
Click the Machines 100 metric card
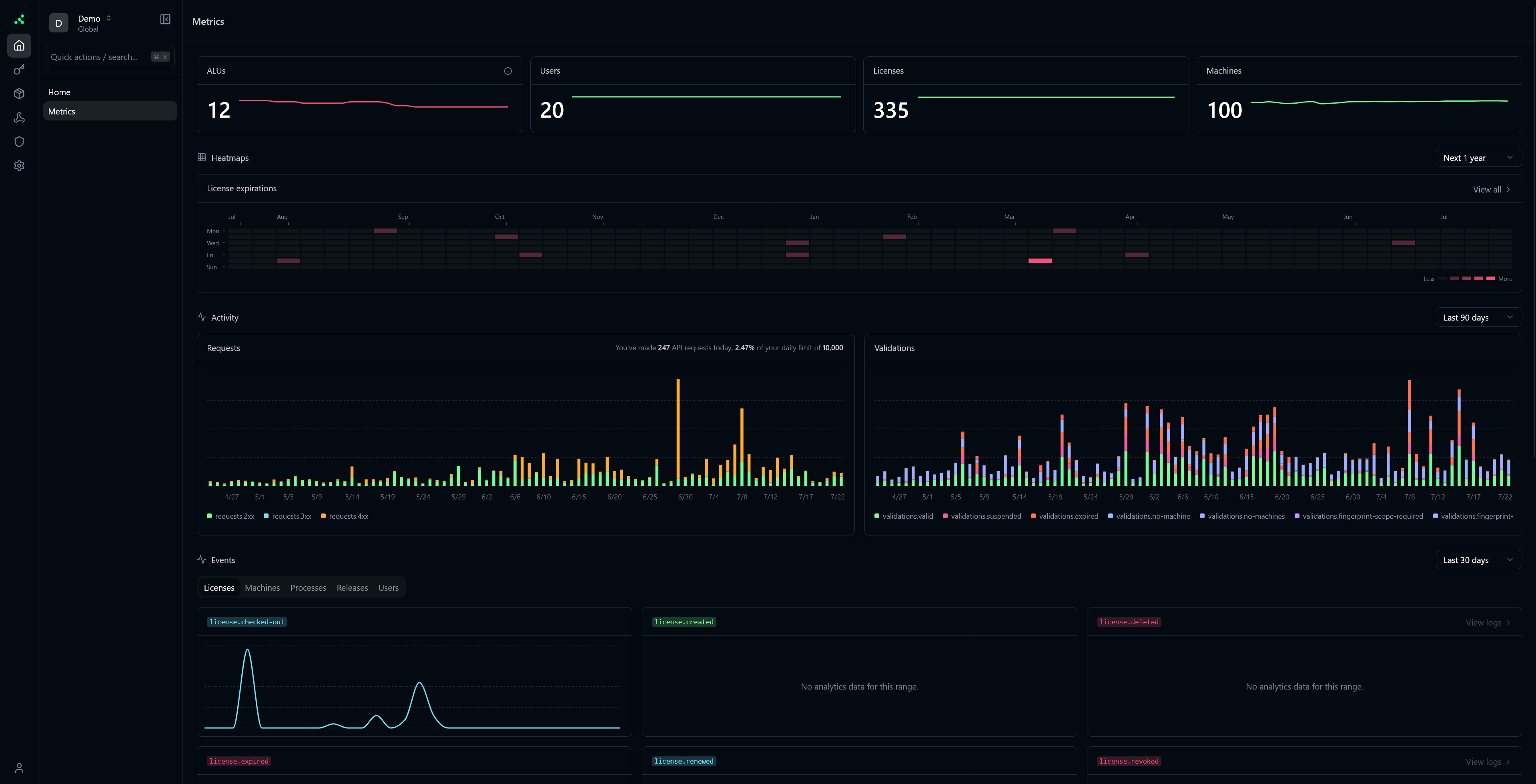pyautogui.click(x=1359, y=95)
